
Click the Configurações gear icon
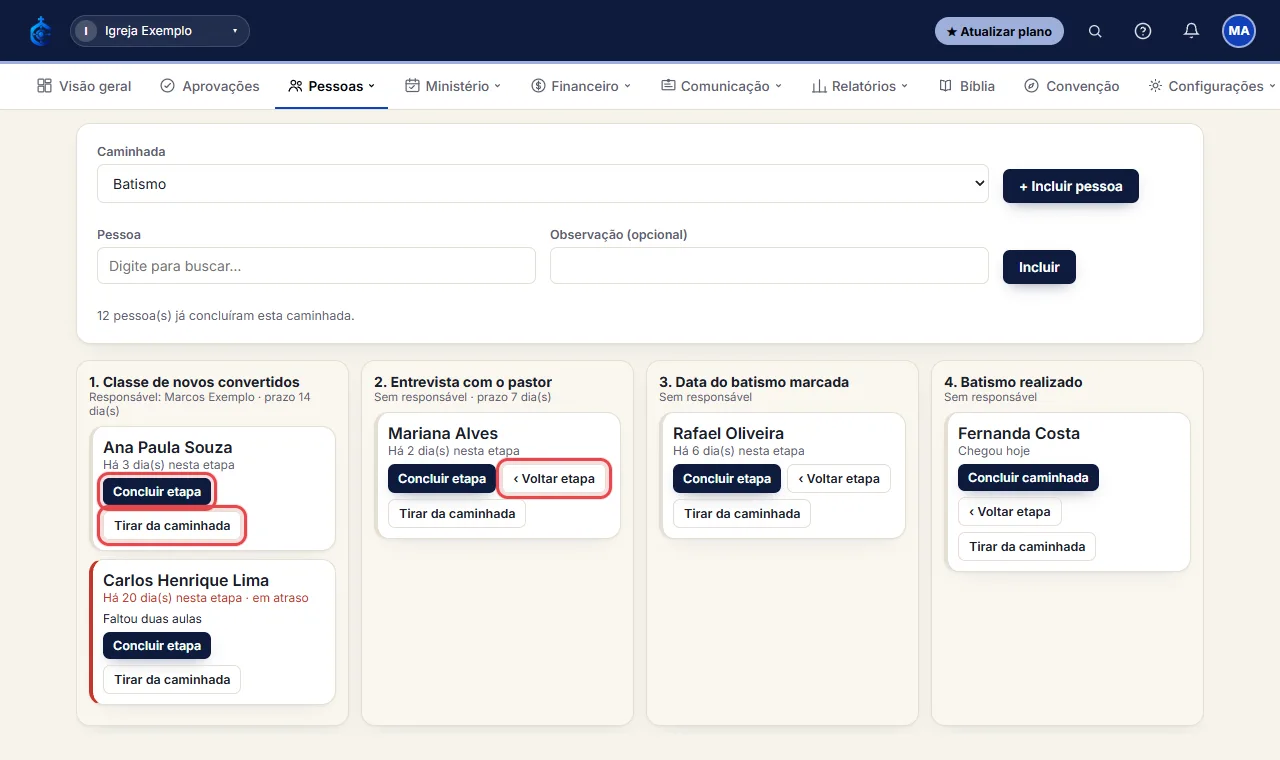tap(1155, 86)
